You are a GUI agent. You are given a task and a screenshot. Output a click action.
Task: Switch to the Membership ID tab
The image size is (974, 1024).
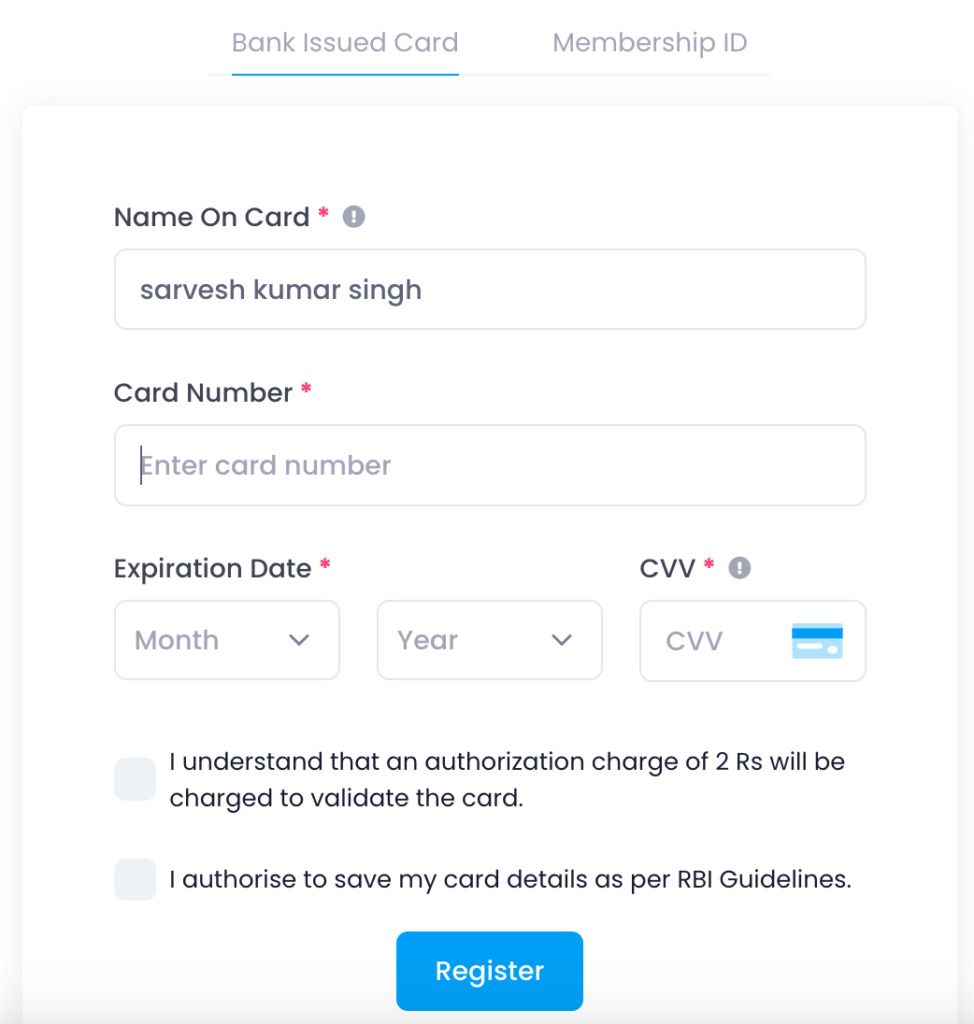tap(649, 43)
